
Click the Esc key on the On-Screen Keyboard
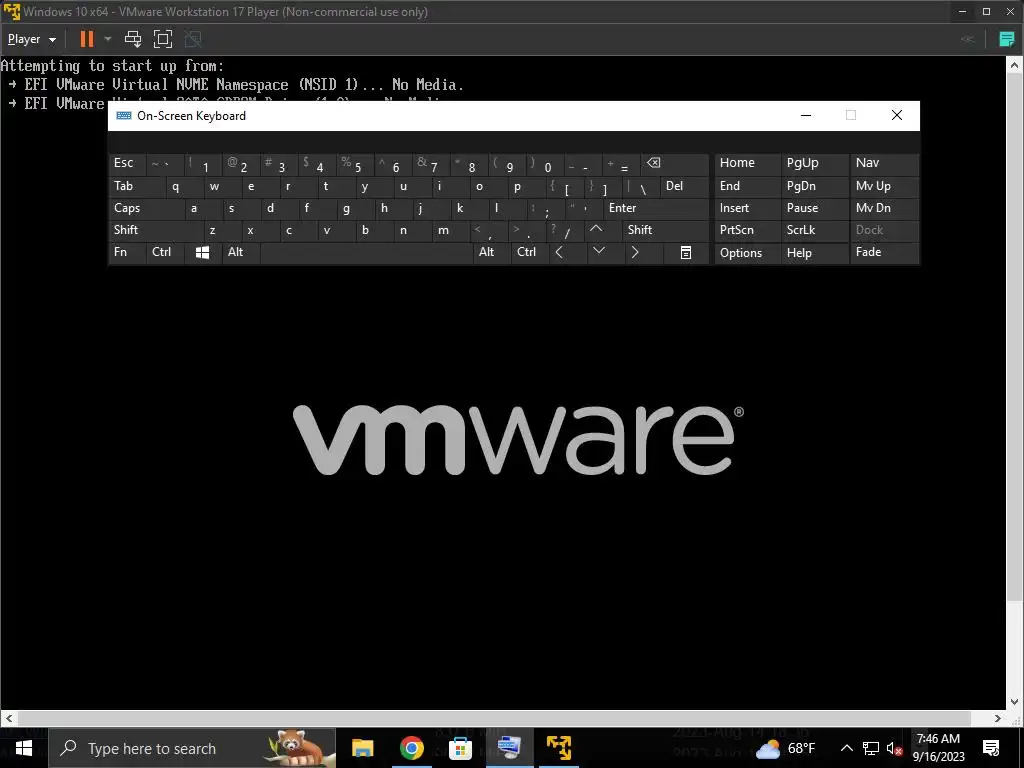point(127,163)
